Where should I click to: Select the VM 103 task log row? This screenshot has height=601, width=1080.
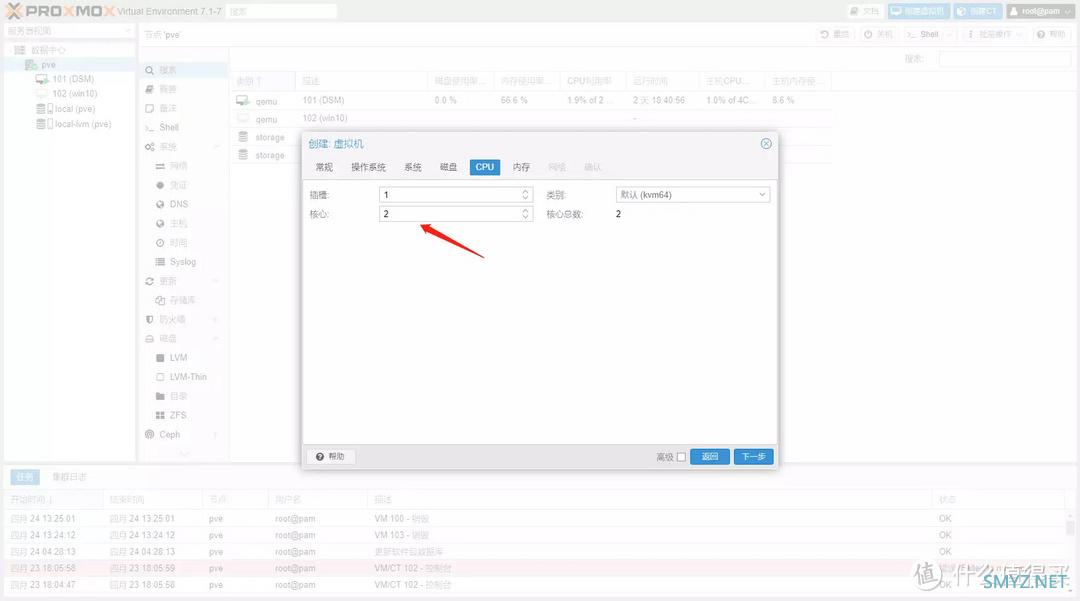tap(534, 535)
